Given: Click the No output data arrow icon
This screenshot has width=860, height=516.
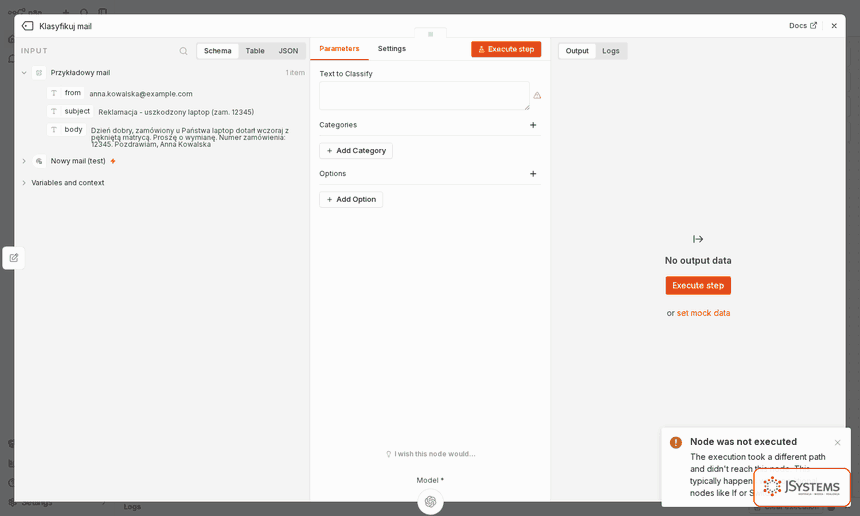Looking at the screenshot, I should click(698, 239).
